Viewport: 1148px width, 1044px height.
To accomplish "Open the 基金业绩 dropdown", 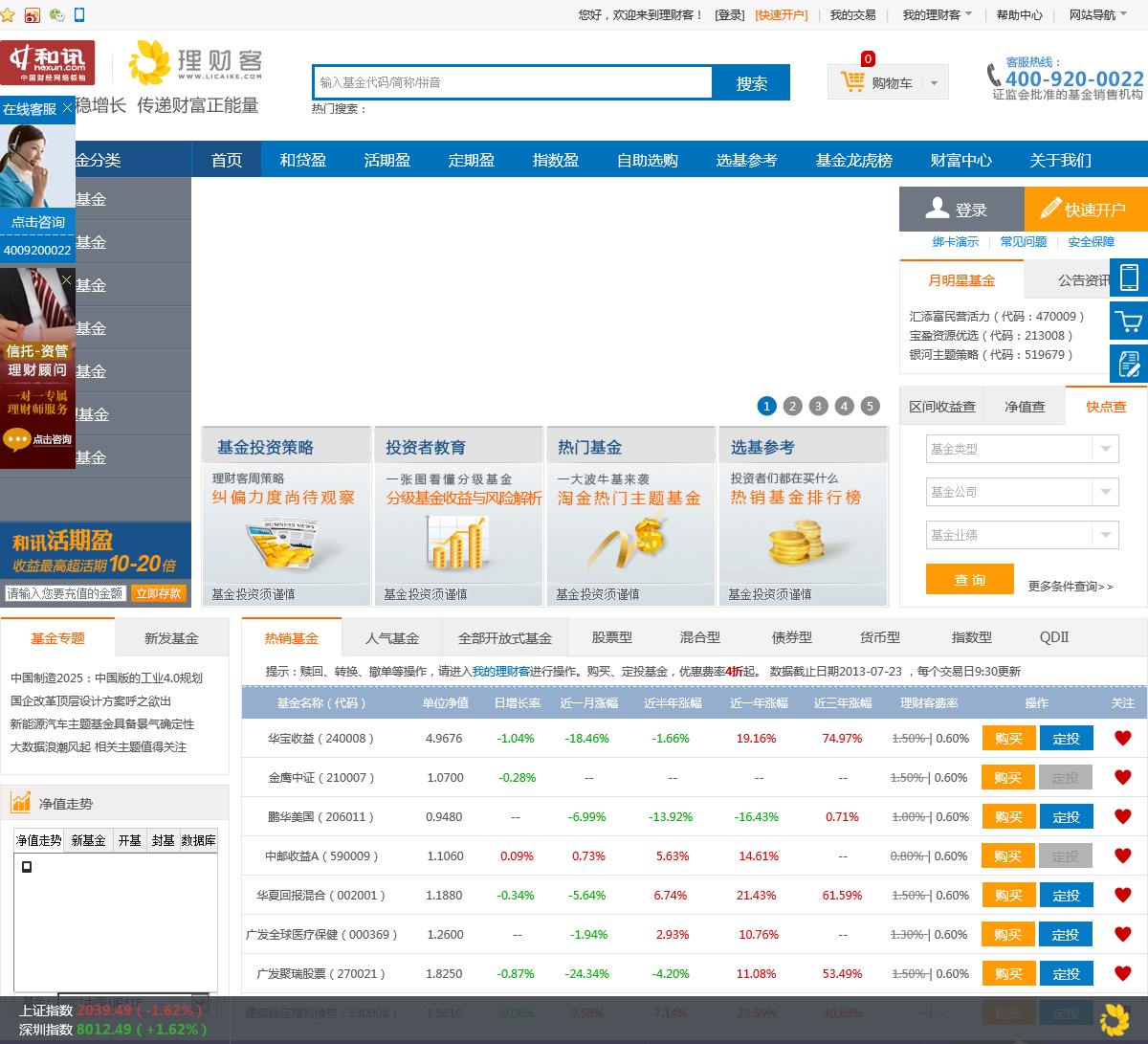I will [x=1022, y=534].
